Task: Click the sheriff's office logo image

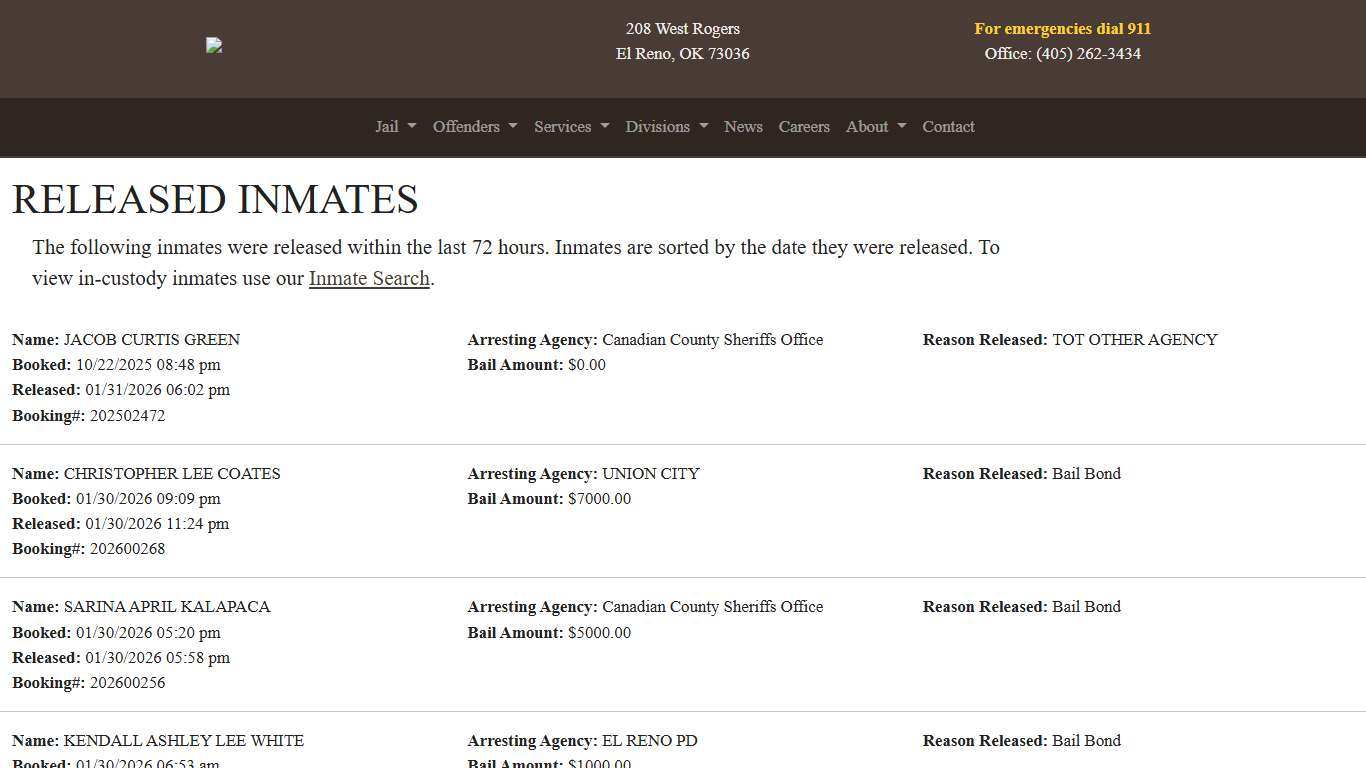Action: [x=213, y=45]
